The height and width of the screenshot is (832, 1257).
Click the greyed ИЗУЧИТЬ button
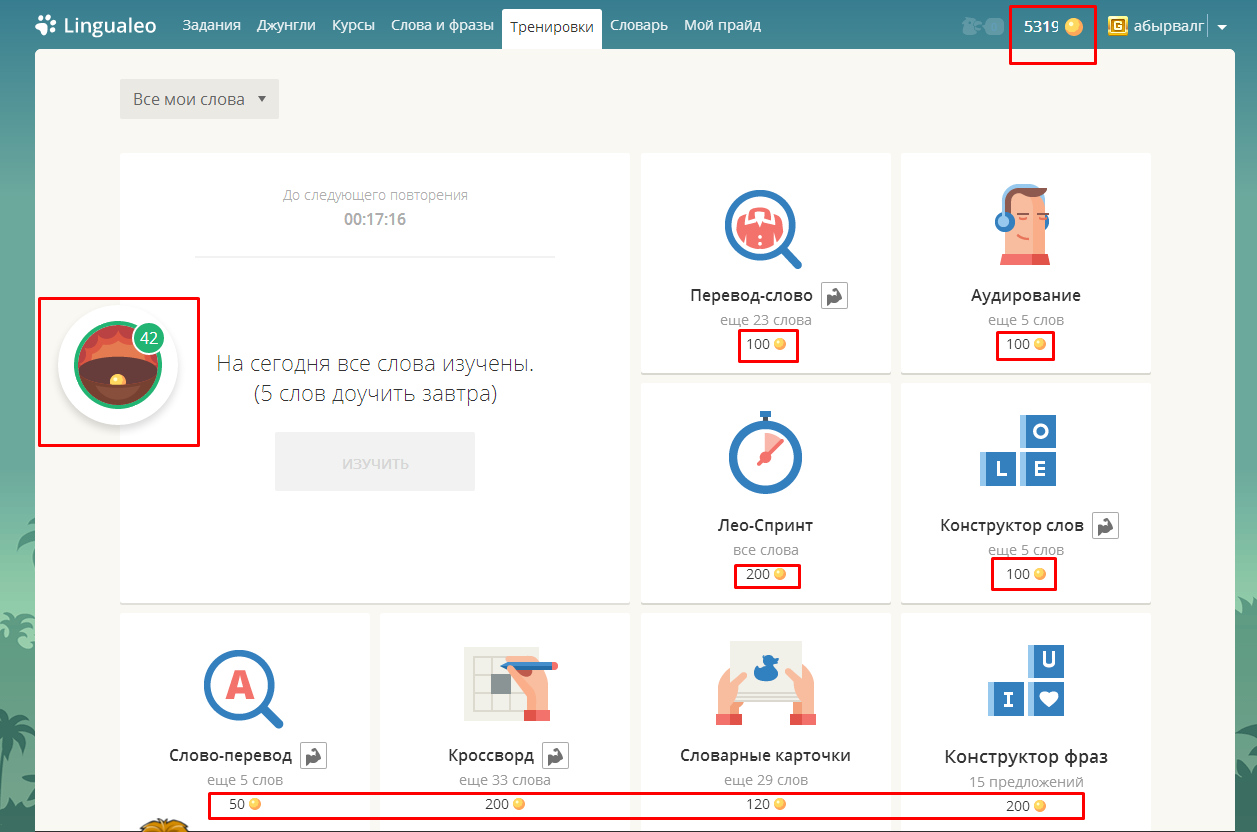(x=375, y=462)
